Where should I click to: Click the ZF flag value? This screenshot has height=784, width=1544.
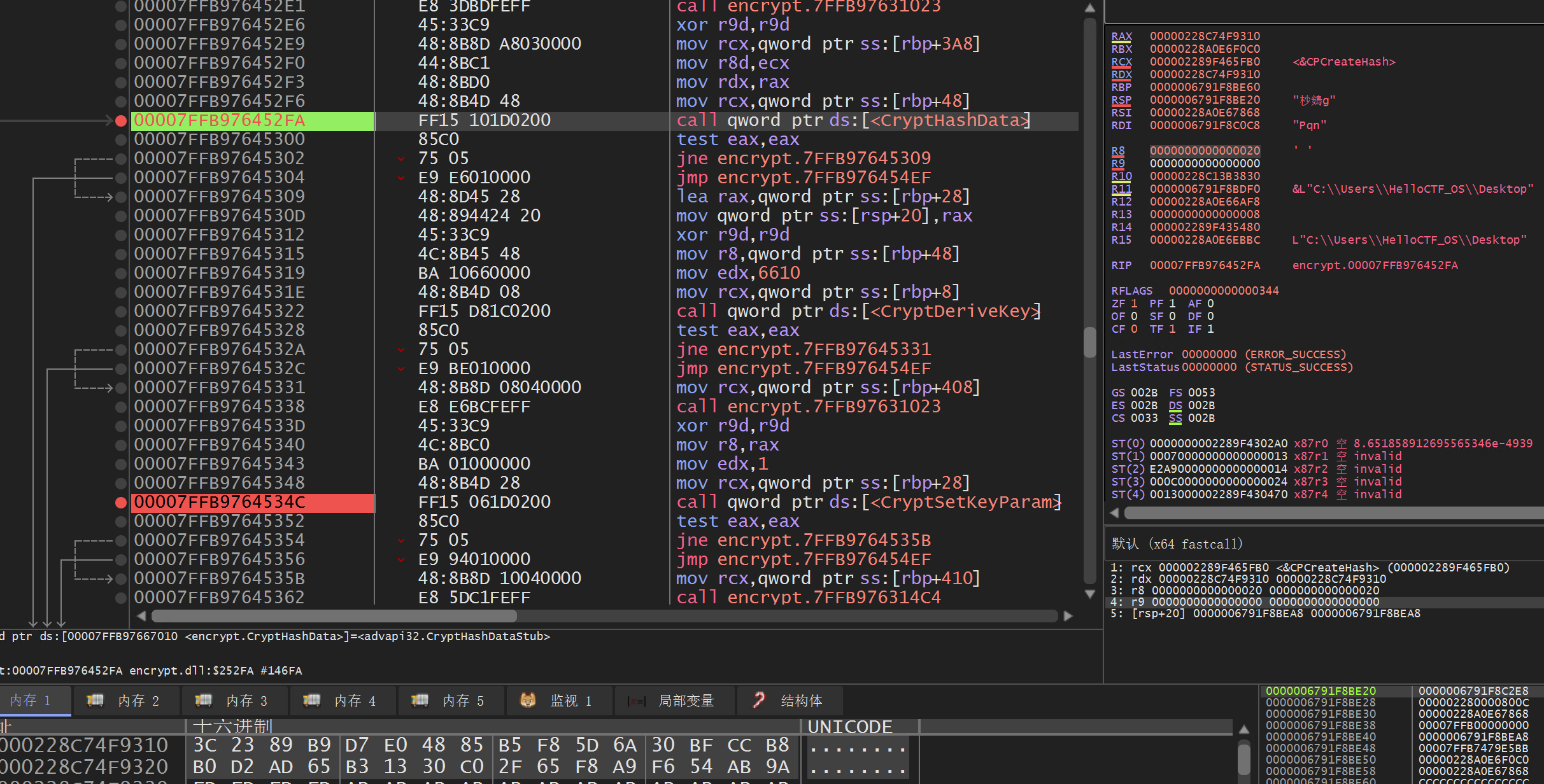1134,304
